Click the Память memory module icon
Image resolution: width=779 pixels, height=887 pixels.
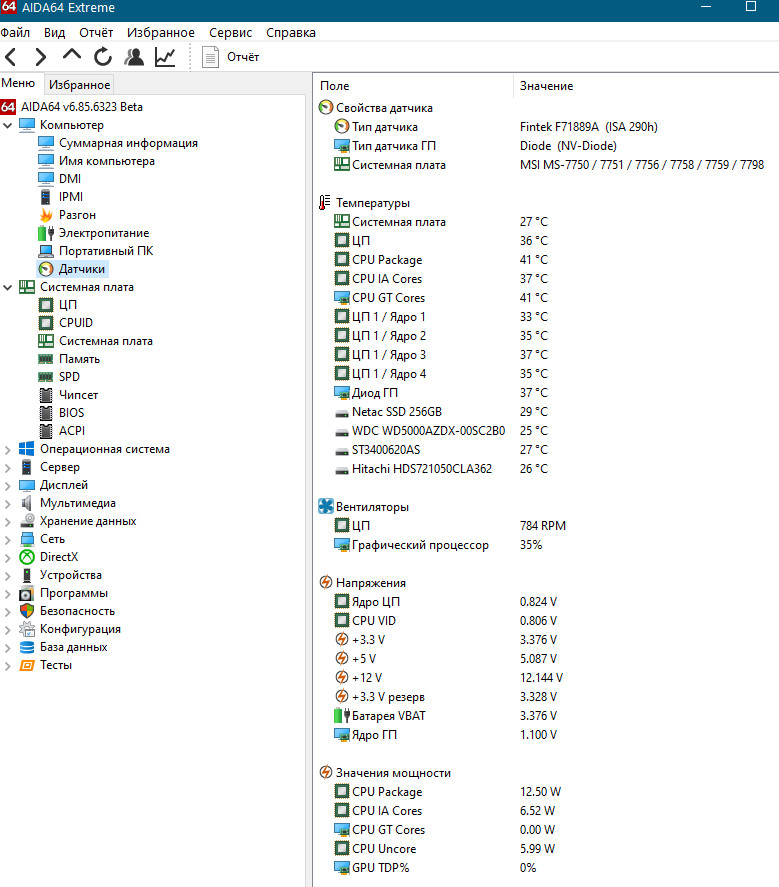46,359
